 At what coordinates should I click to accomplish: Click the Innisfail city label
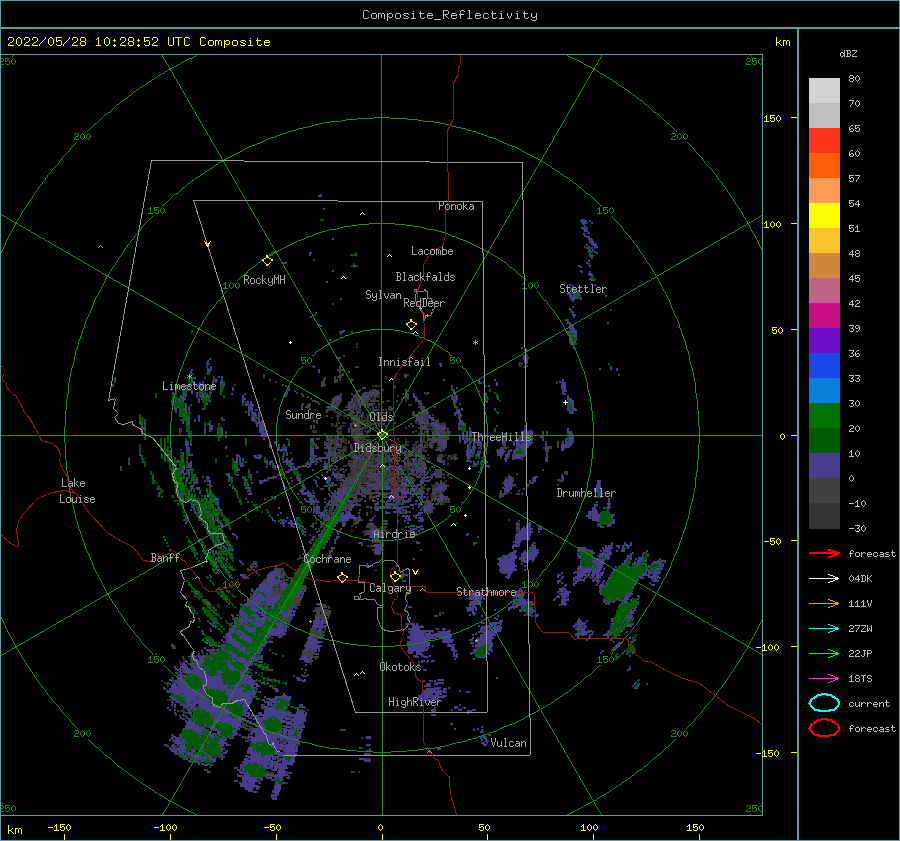click(404, 362)
